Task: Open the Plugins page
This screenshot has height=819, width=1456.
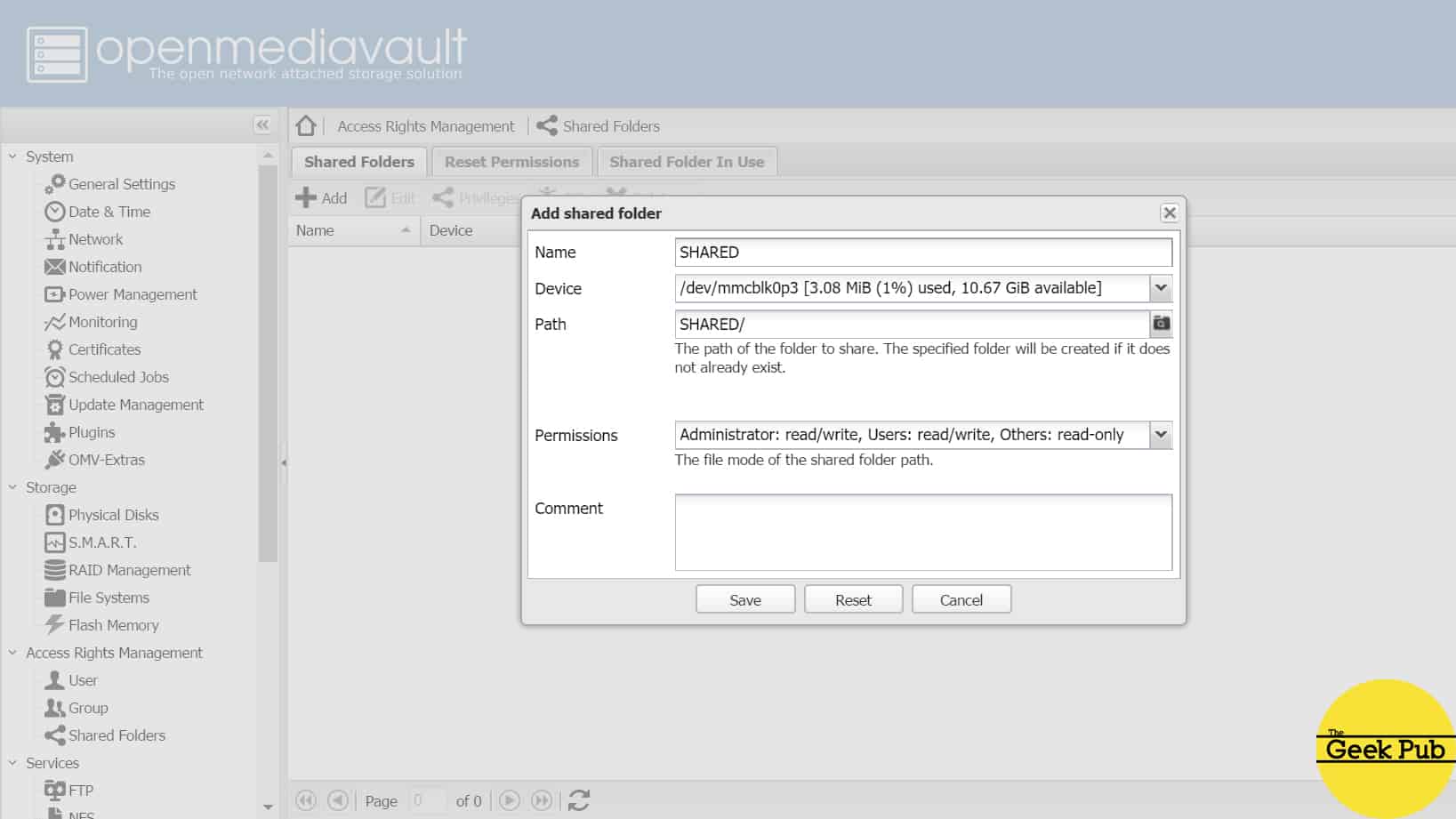Action: pyautogui.click(x=80, y=432)
